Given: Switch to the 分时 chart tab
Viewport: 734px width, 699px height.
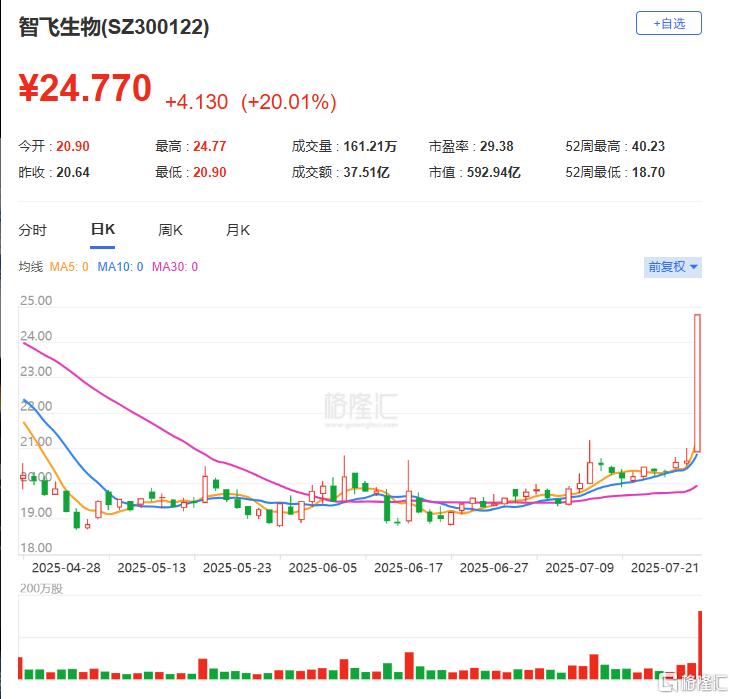Looking at the screenshot, I should pos(32,230).
